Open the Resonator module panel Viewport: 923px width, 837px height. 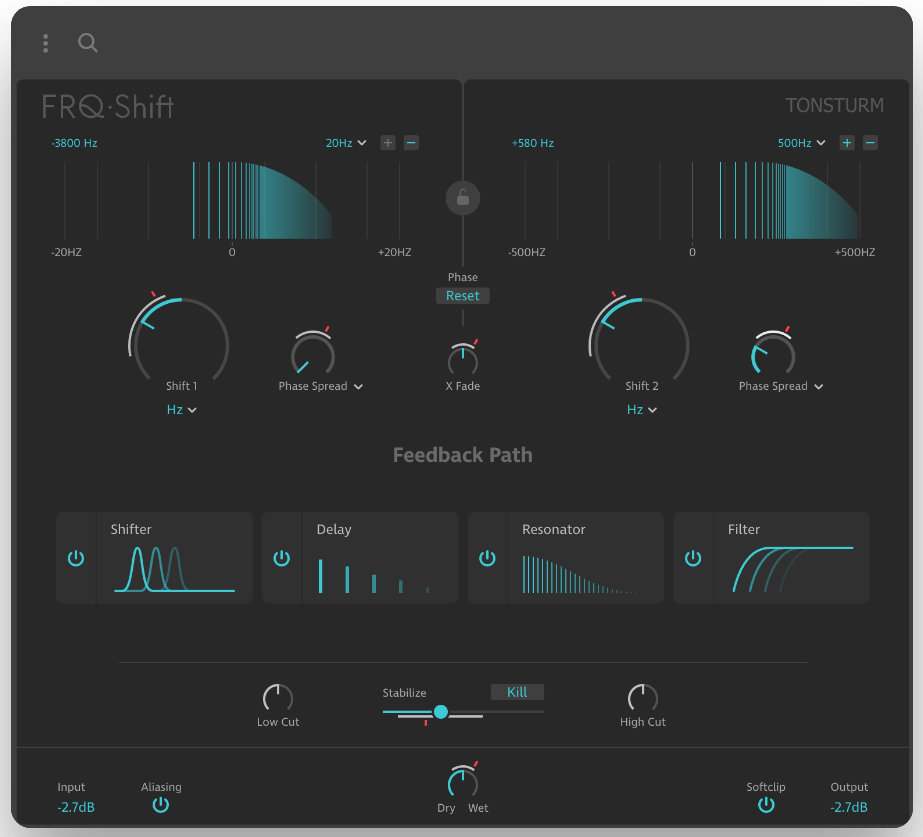(x=566, y=558)
